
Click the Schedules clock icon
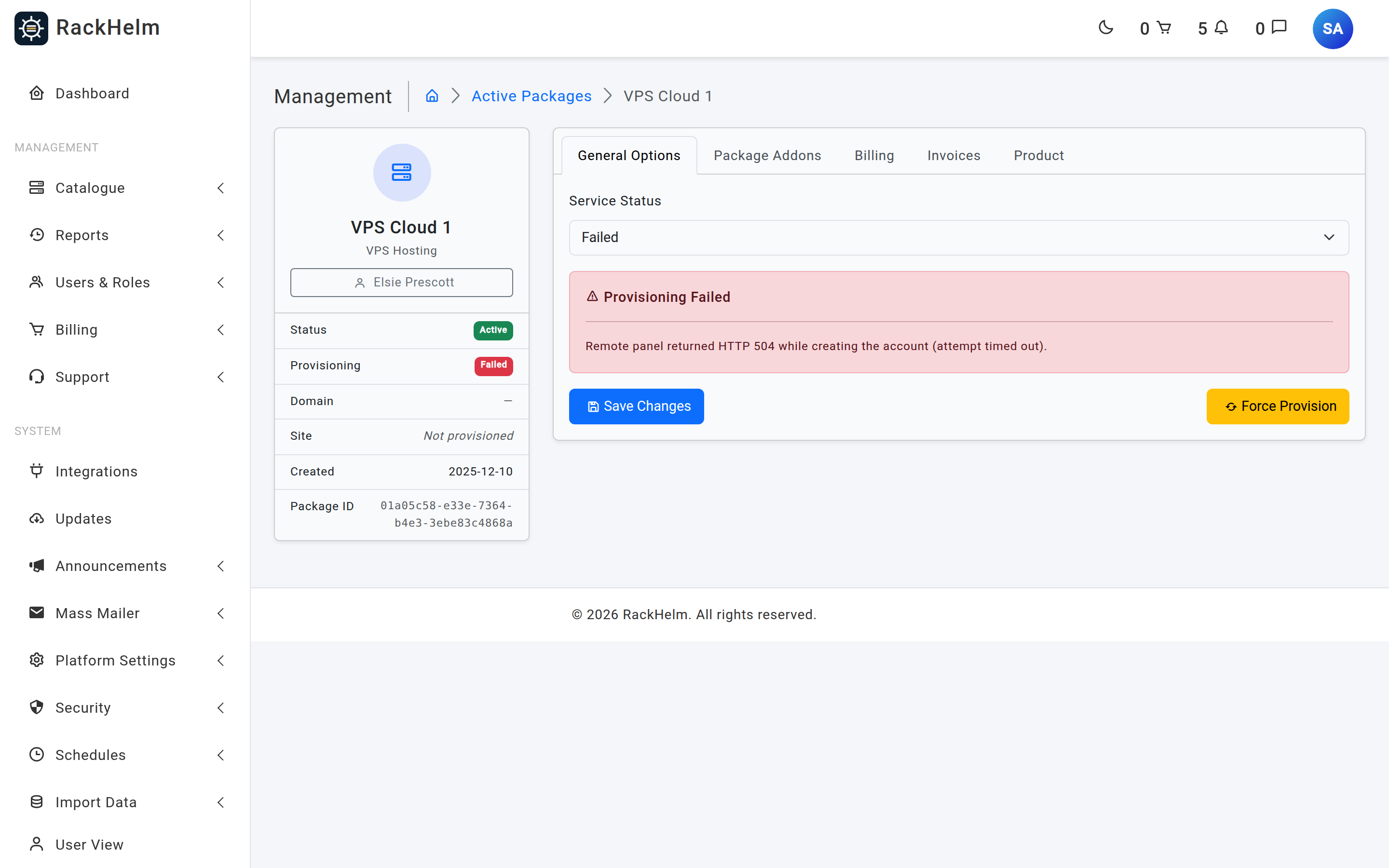pyautogui.click(x=37, y=754)
